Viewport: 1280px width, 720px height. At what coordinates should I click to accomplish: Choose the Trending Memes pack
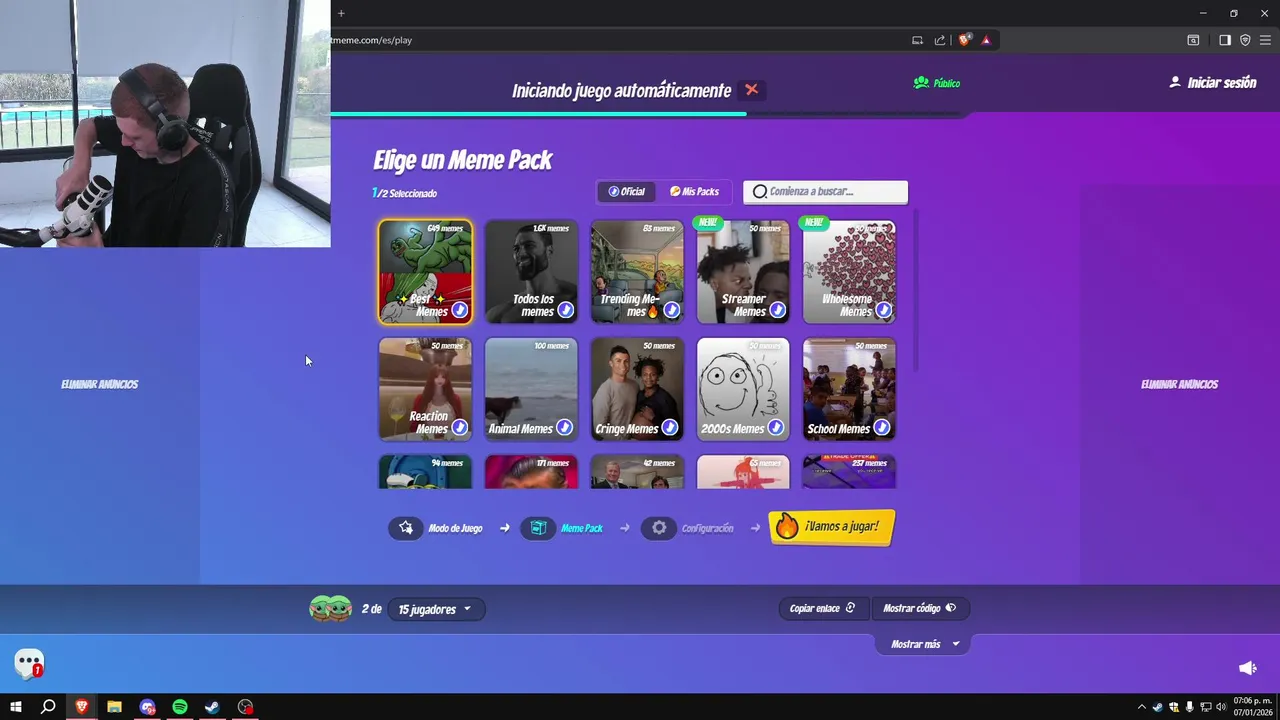[x=637, y=272]
